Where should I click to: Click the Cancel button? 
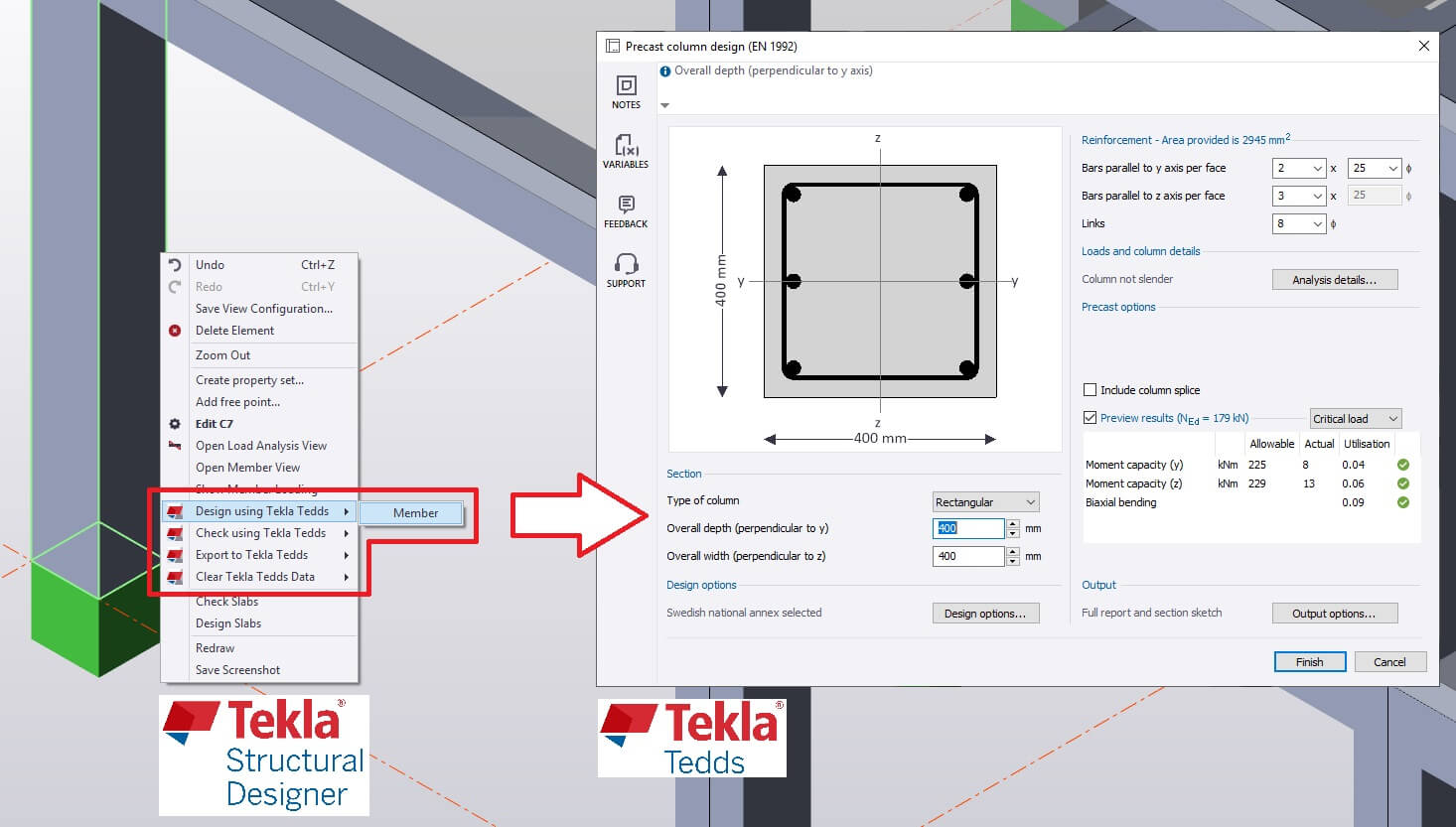pyautogui.click(x=1389, y=662)
